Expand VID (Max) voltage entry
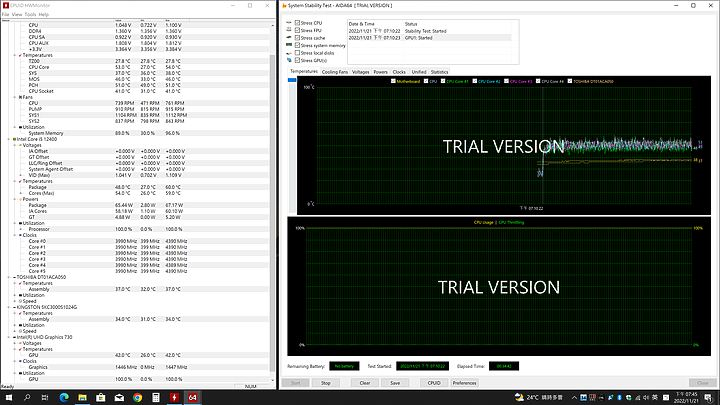 21,175
